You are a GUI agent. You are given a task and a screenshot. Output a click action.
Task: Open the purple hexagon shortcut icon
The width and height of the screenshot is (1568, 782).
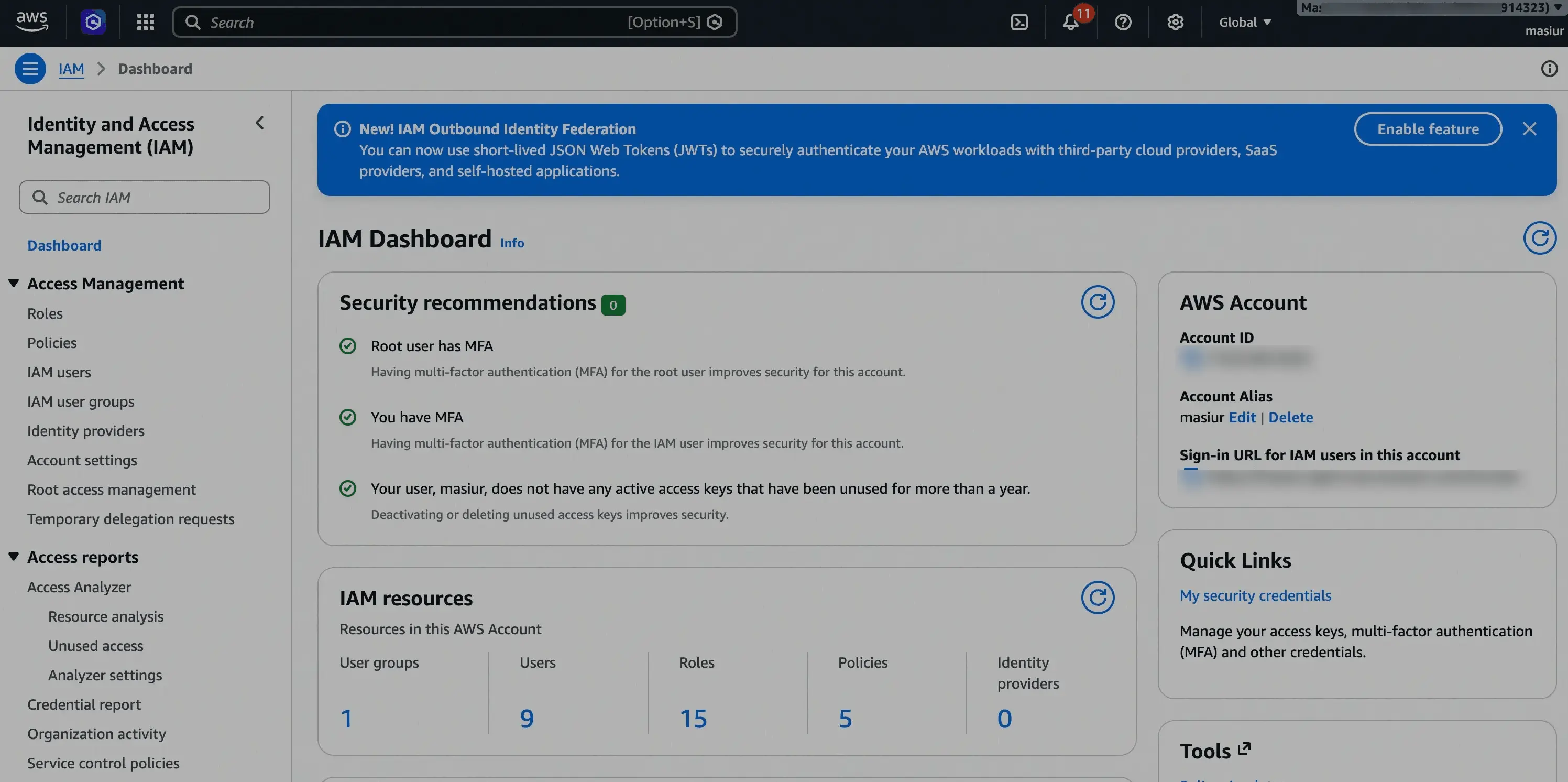(x=93, y=22)
